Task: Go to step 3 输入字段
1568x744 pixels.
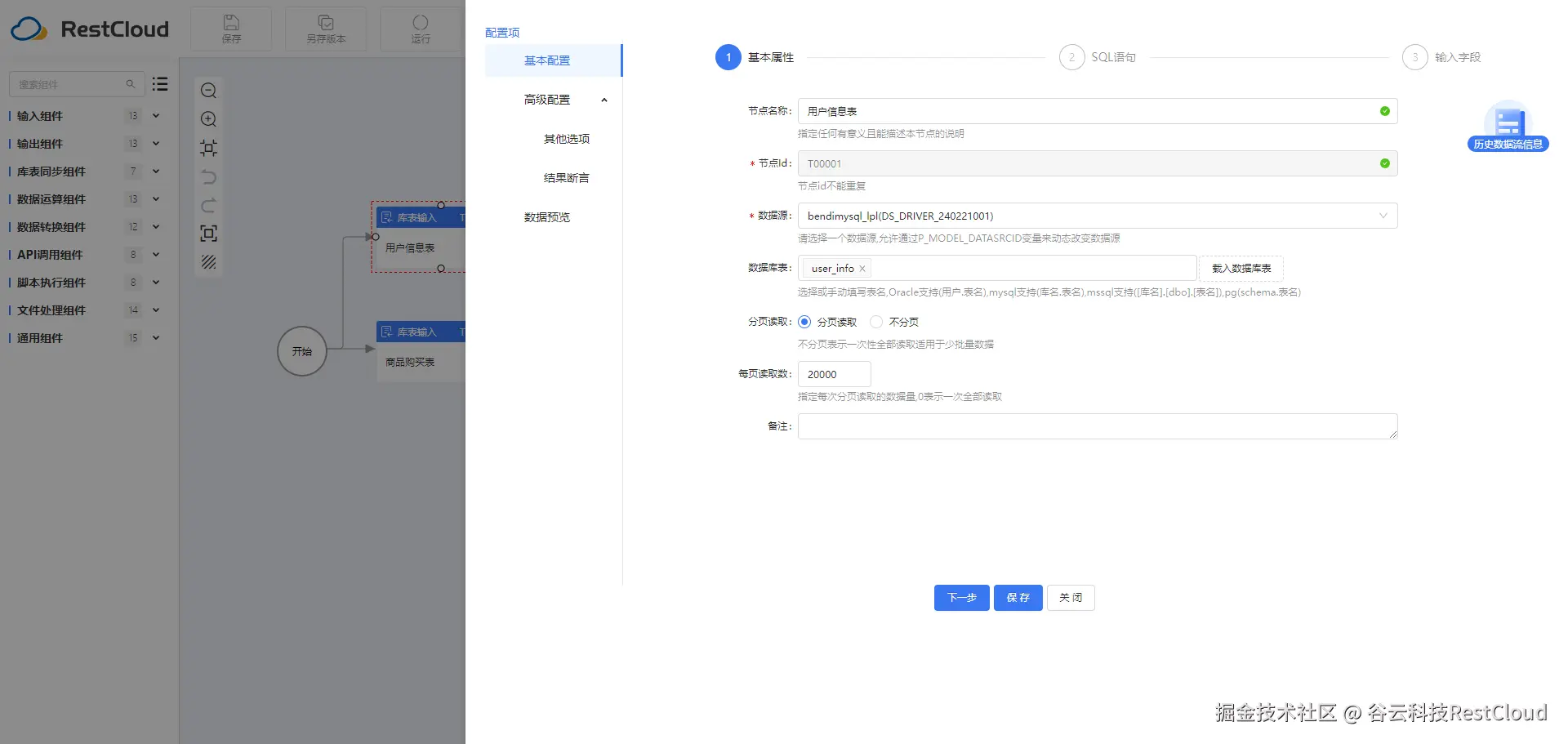Action: pyautogui.click(x=1441, y=57)
